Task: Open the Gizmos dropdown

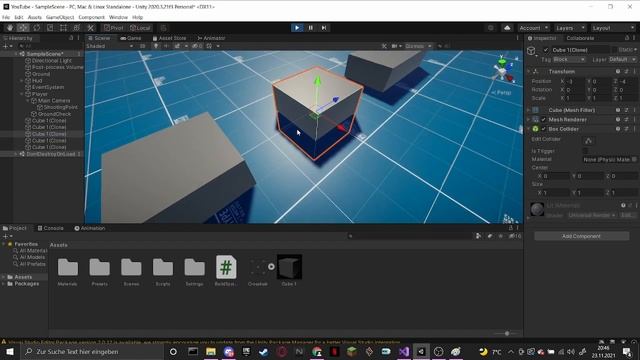Action: [x=418, y=46]
